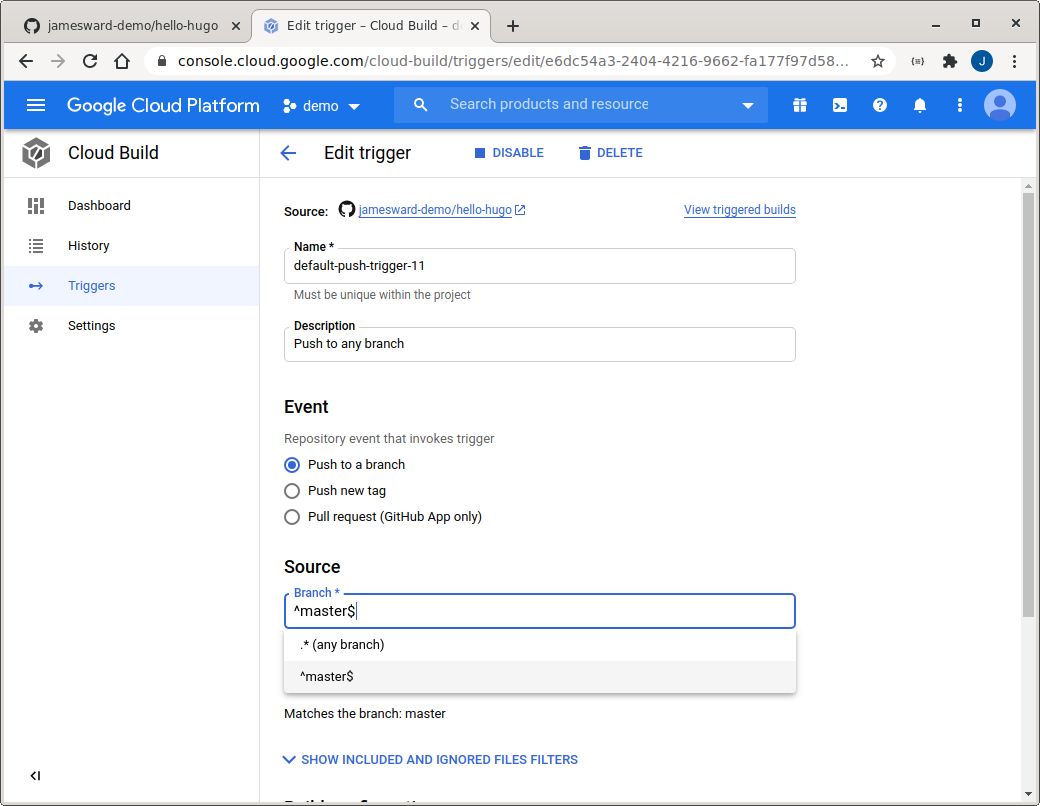The height and width of the screenshot is (806, 1040).
Task: Click the DISABLE trigger button
Action: pyautogui.click(x=508, y=153)
